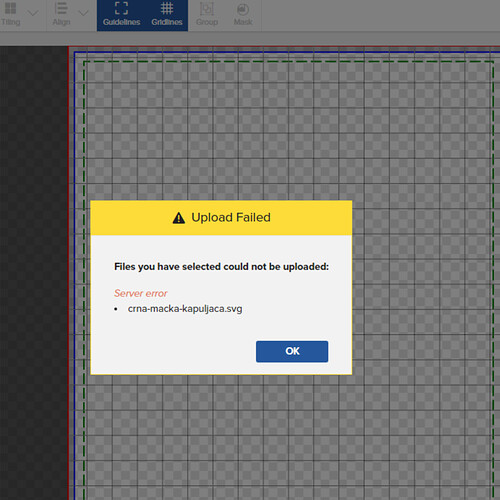This screenshot has height=500, width=500.
Task: Click the Upload Failed title text
Action: 231,218
